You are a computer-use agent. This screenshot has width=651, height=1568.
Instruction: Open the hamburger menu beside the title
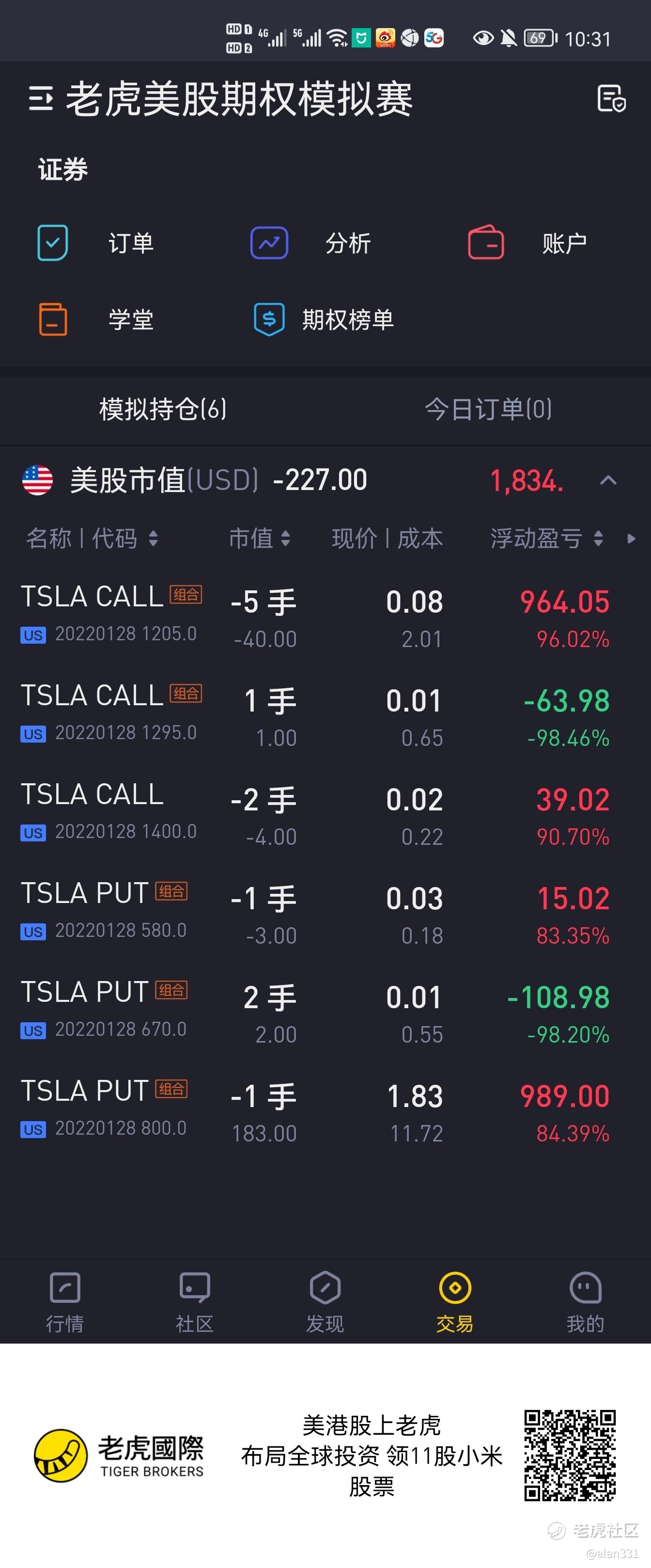[x=41, y=98]
